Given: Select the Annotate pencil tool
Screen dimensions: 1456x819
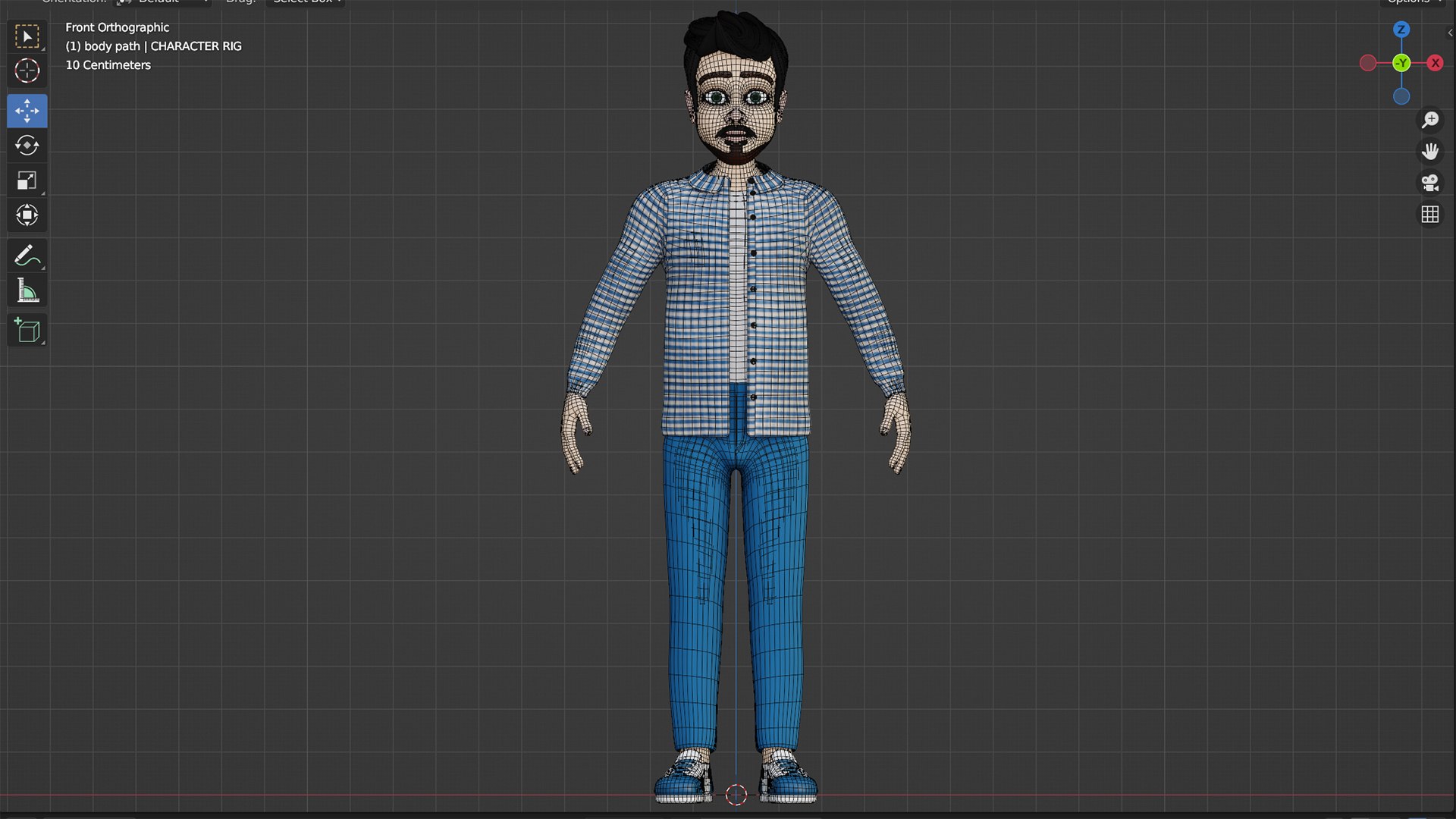Looking at the screenshot, I should [x=27, y=256].
